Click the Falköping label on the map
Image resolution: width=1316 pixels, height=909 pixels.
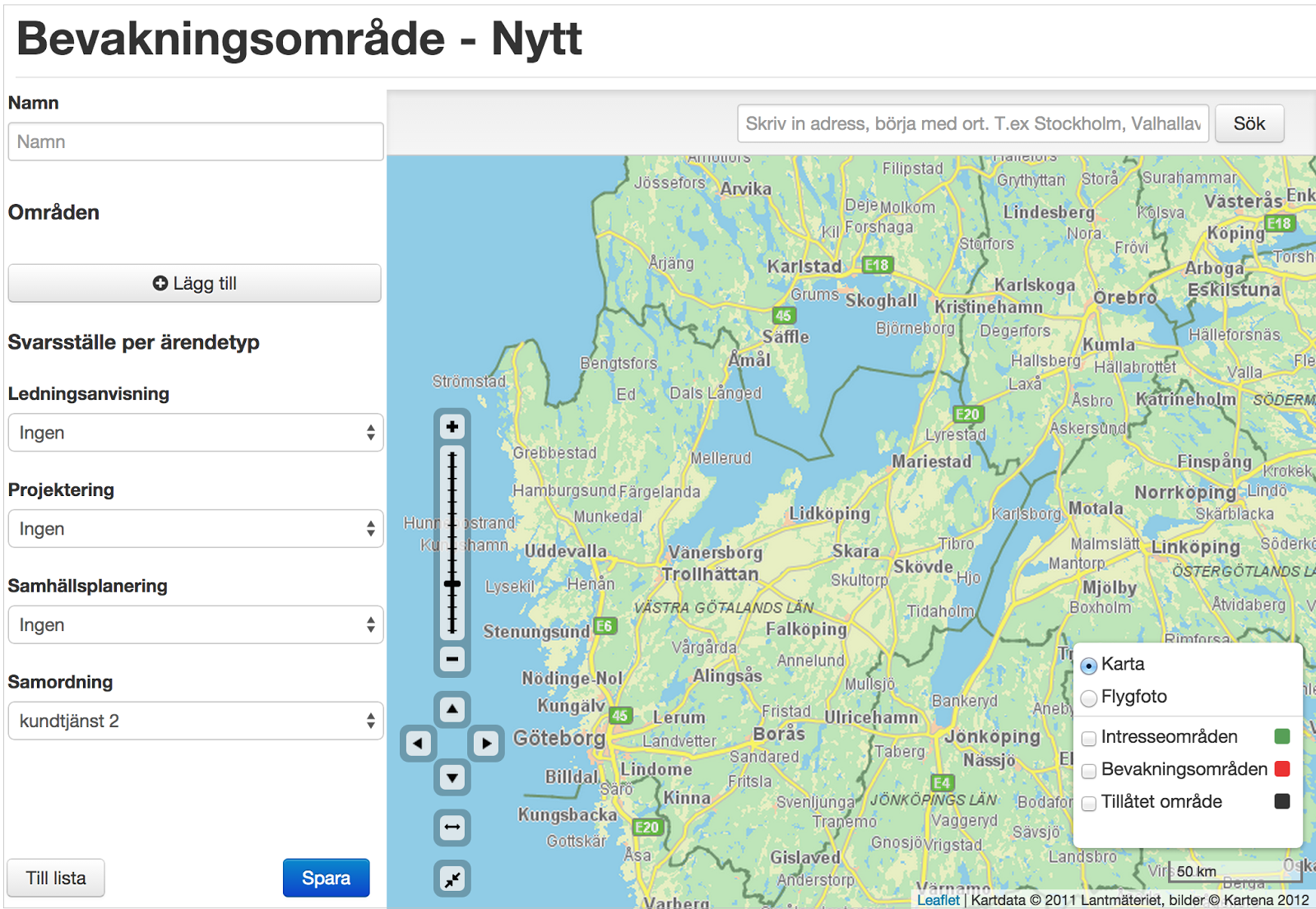tap(806, 629)
